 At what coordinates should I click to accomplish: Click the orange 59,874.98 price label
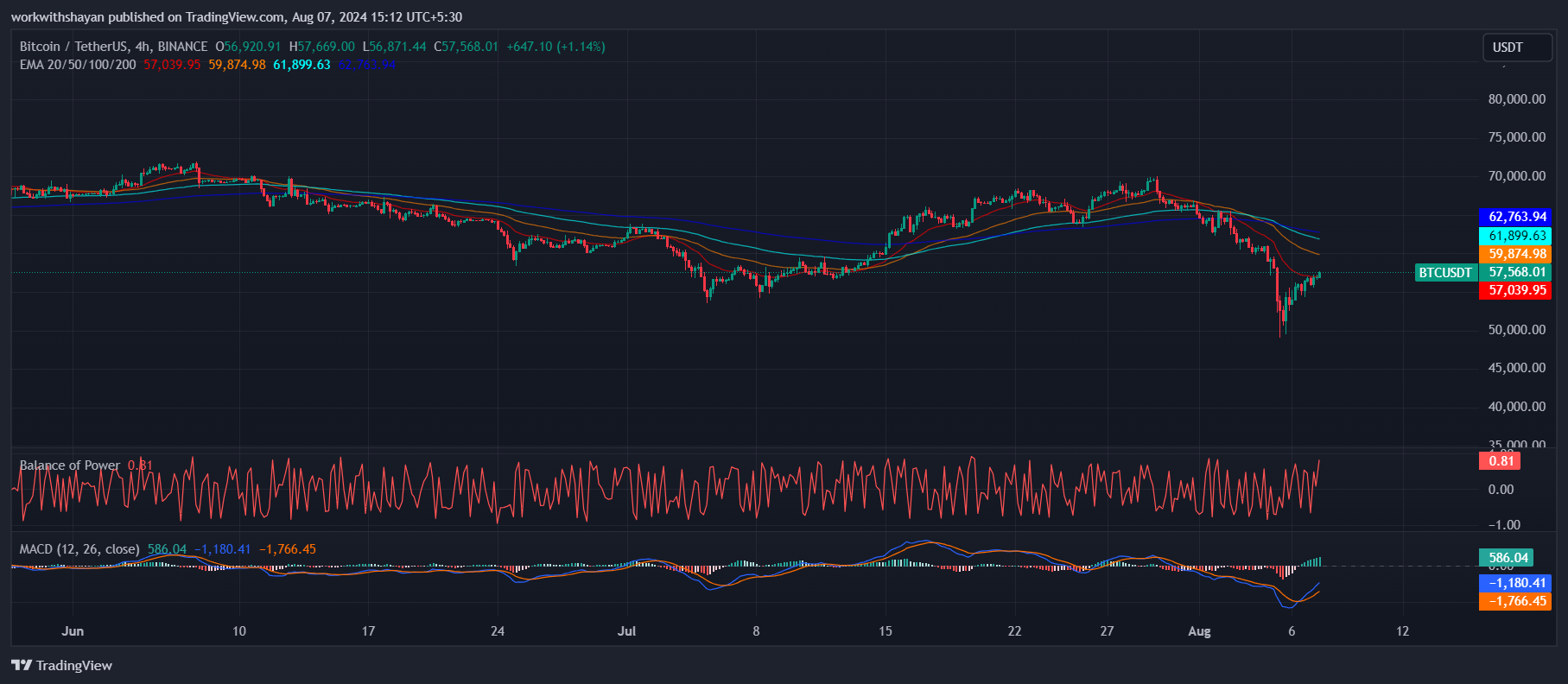point(1516,254)
